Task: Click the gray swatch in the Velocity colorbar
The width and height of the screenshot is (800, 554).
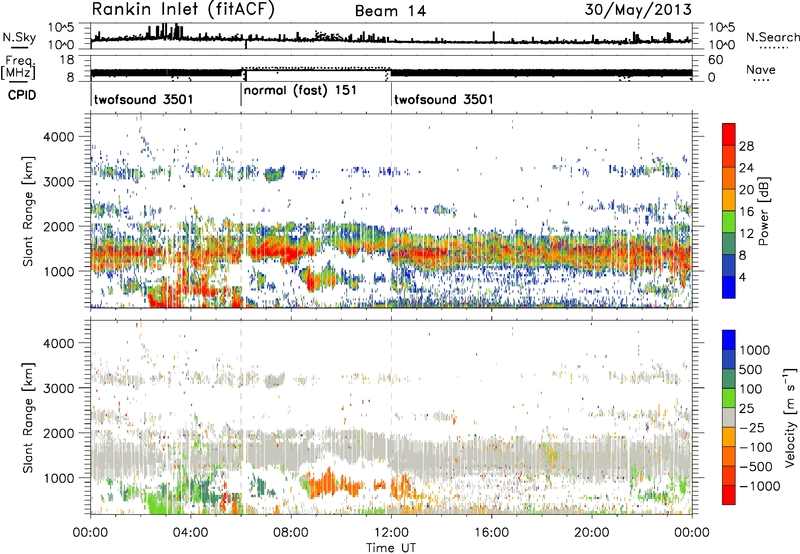Action: (729, 417)
